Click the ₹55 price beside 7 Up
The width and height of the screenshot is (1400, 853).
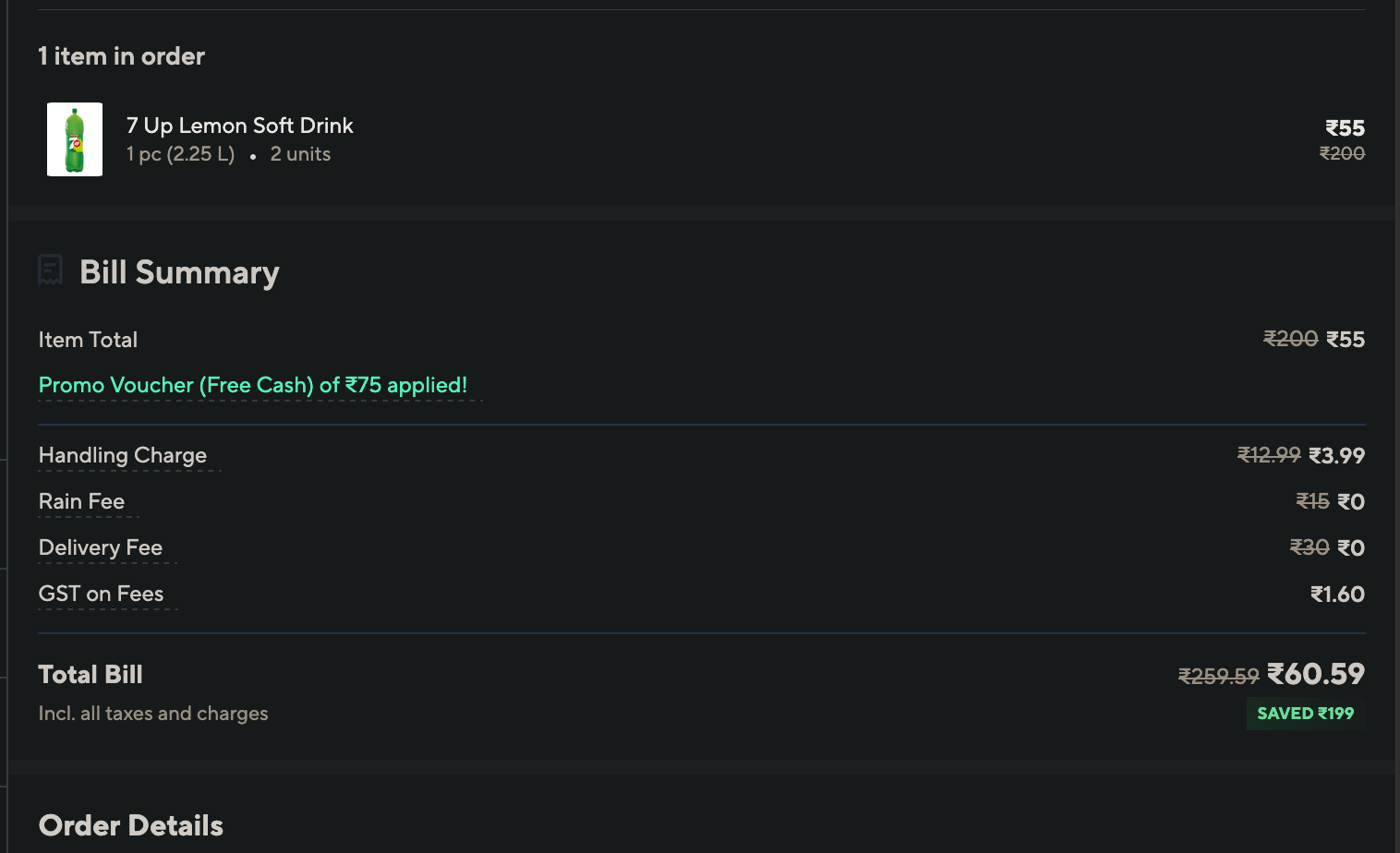tap(1345, 128)
